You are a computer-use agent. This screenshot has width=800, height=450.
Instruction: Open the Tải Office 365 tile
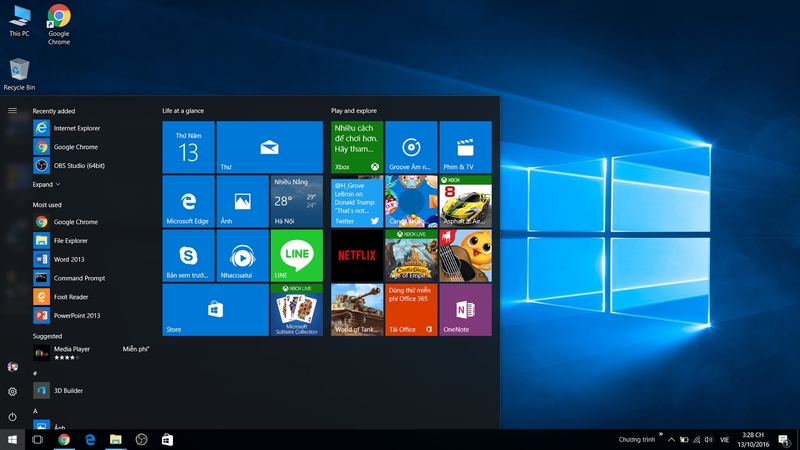(x=411, y=310)
